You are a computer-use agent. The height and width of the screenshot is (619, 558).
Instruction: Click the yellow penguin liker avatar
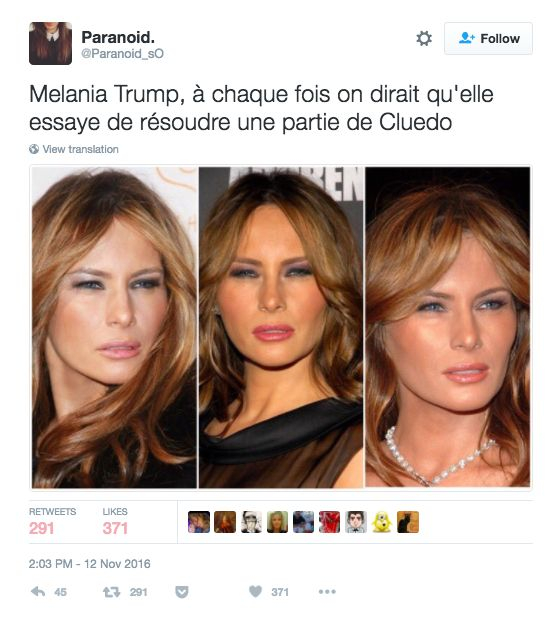pos(381,522)
